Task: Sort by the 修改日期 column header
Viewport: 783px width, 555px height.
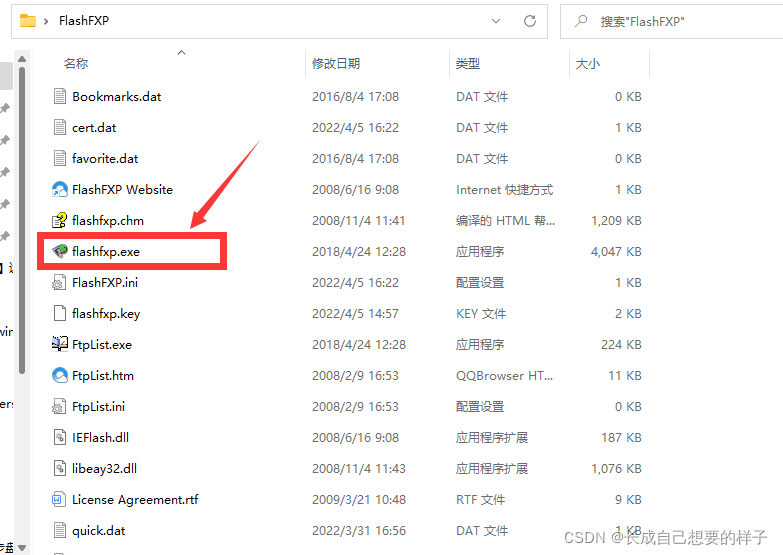Action: pos(336,63)
